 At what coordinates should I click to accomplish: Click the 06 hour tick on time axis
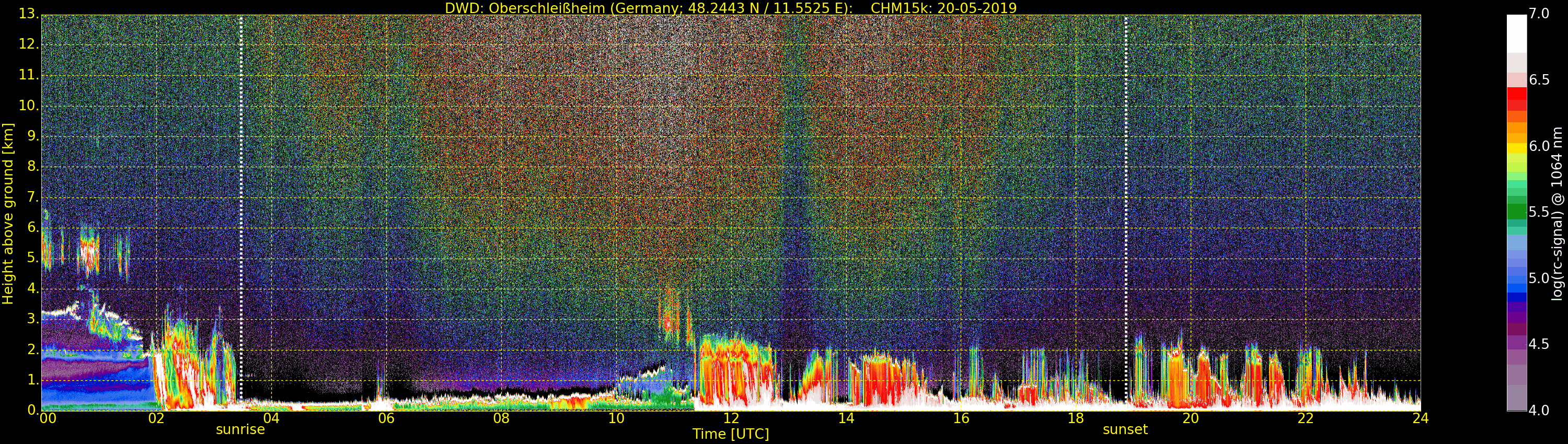(386, 418)
